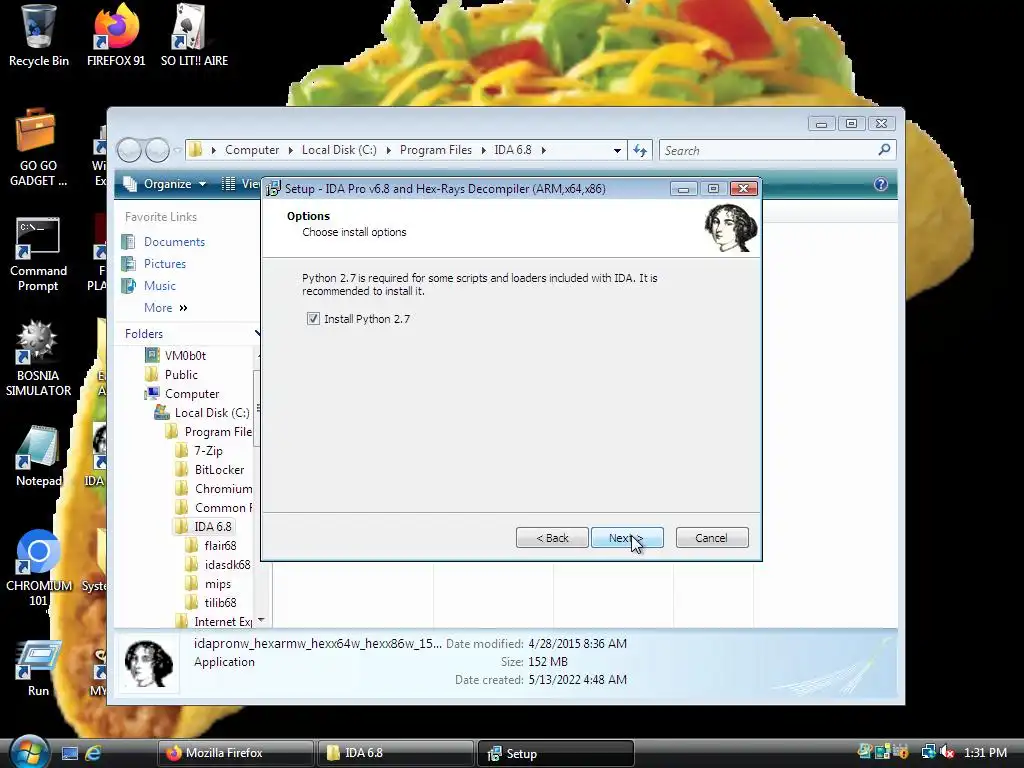
Task: Expand the arrow after Computer breadcrumb
Action: point(291,150)
